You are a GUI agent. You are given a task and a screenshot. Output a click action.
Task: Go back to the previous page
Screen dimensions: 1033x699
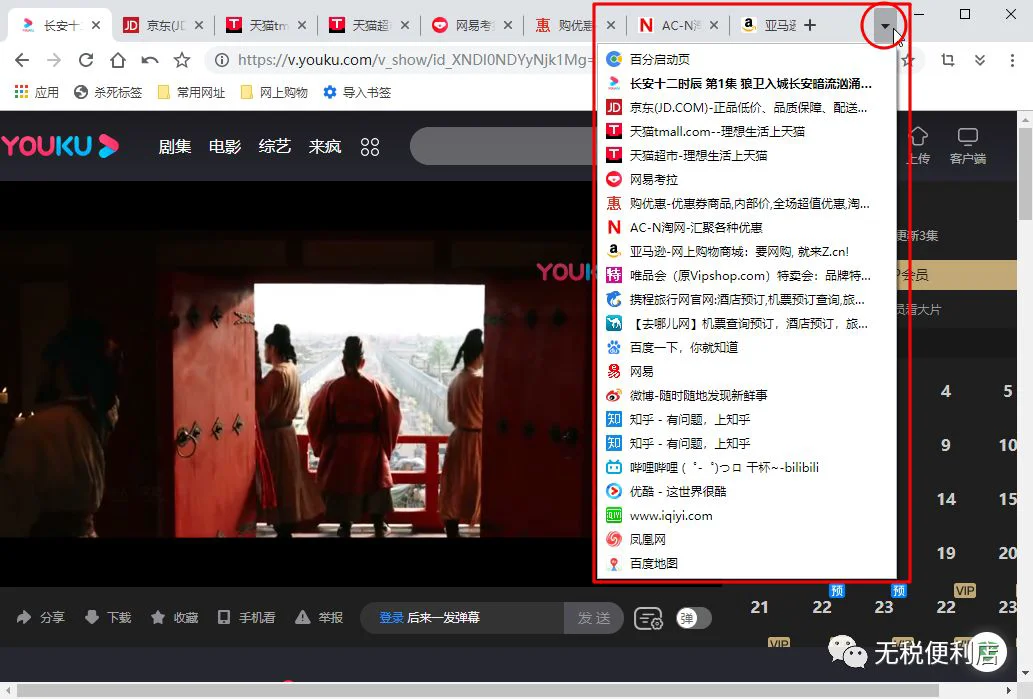pos(22,61)
